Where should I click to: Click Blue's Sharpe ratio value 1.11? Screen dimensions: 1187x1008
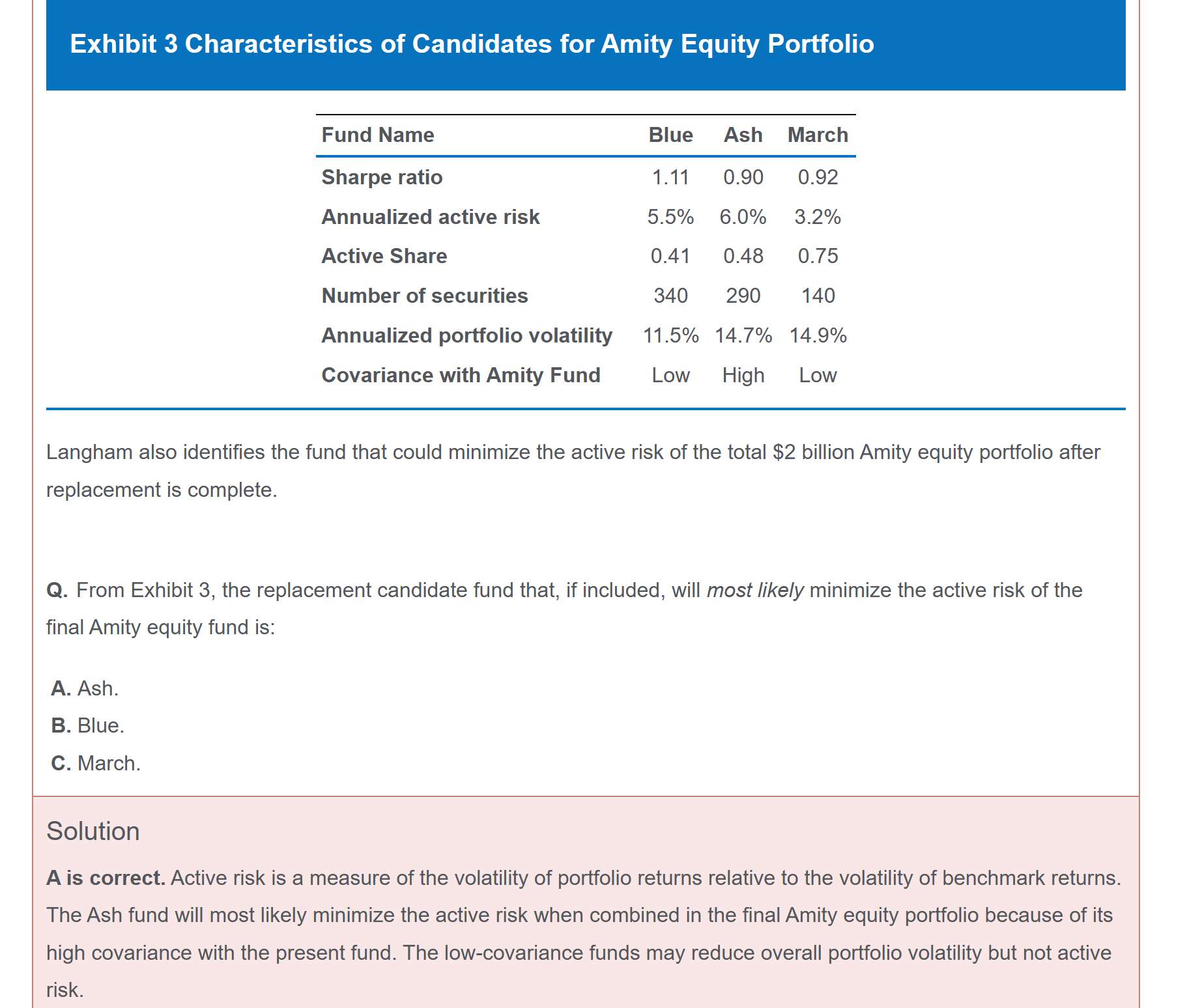coord(670,177)
